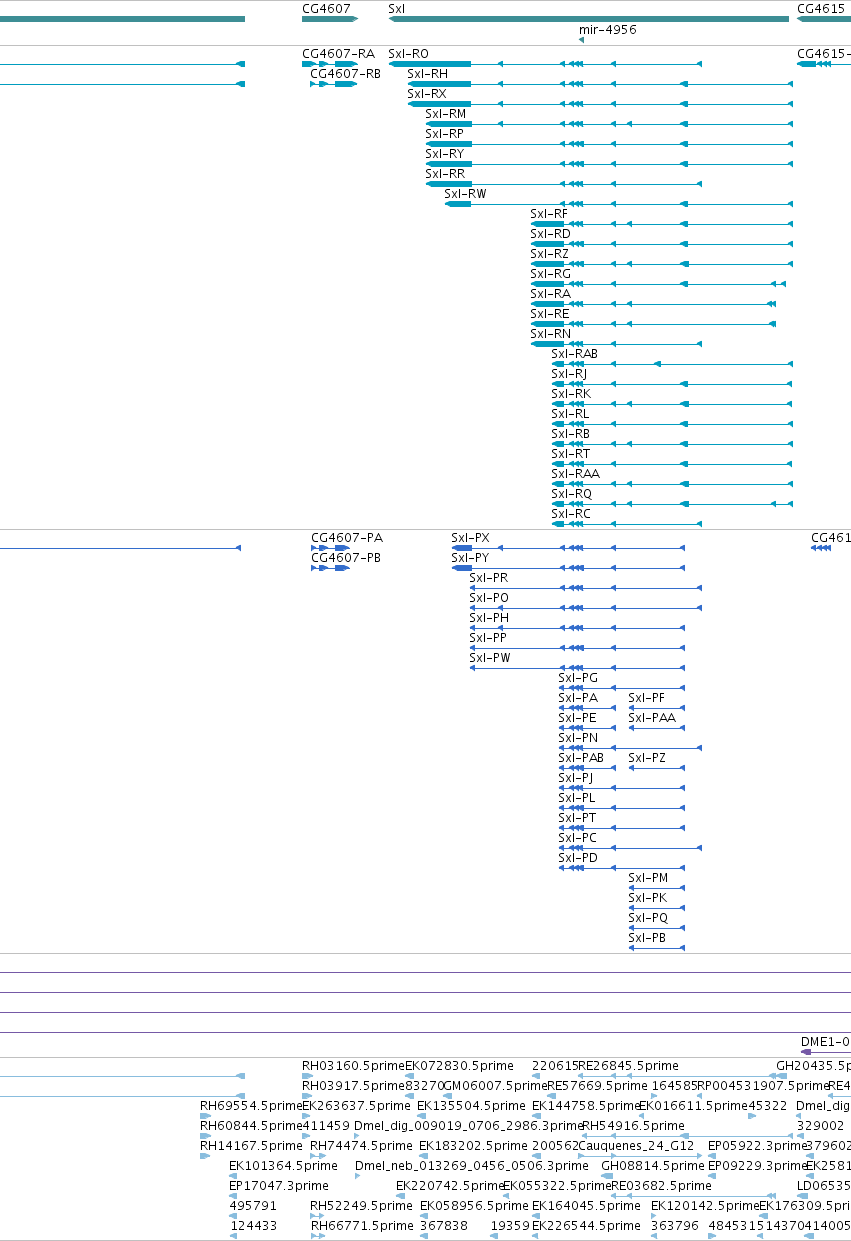Screen dimensions: 851x1241
Task: Open transcript Sxl-RAA
Action: [x=575, y=474]
